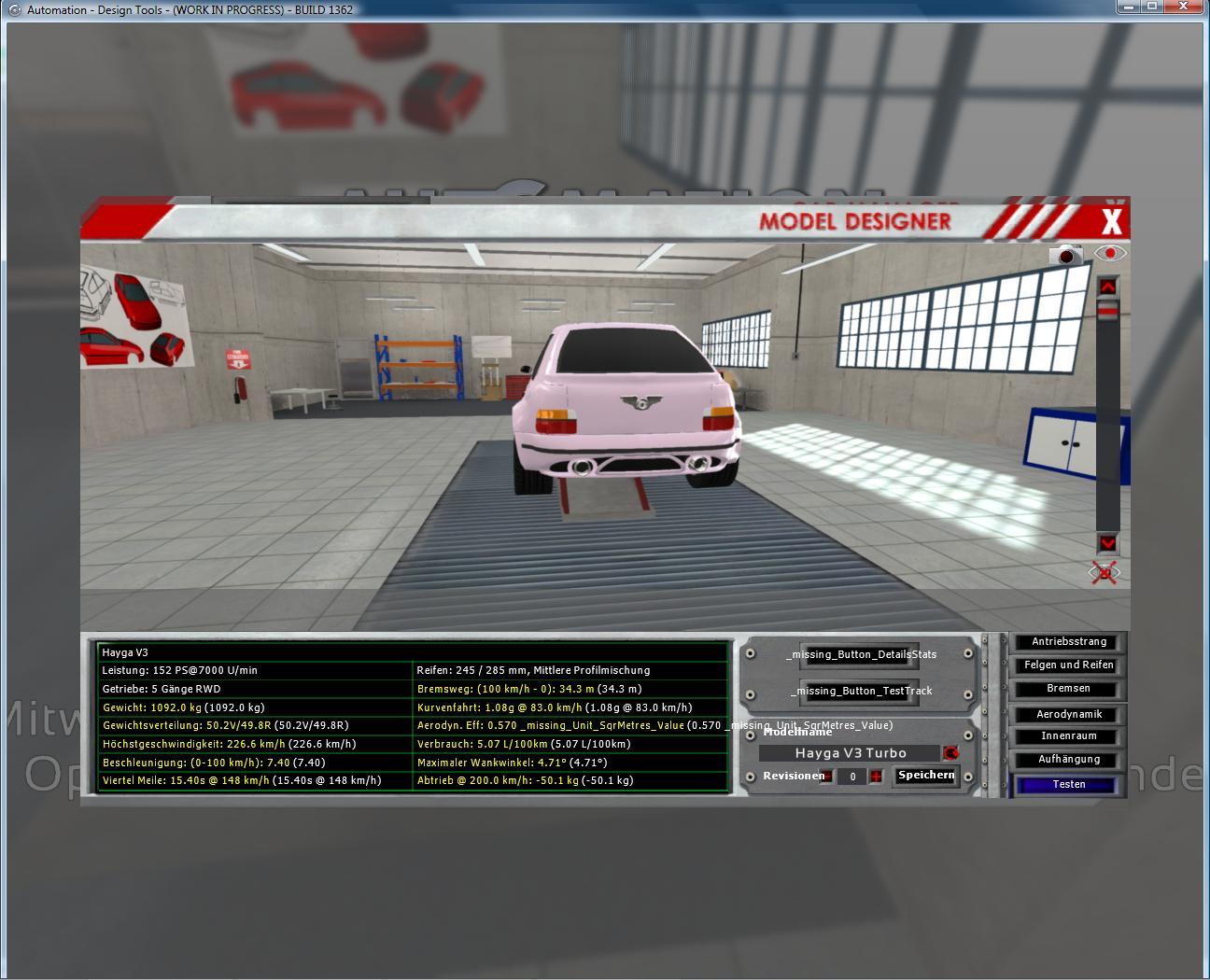
Task: Click the crossed-out eye hide icon
Action: pyautogui.click(x=1105, y=572)
